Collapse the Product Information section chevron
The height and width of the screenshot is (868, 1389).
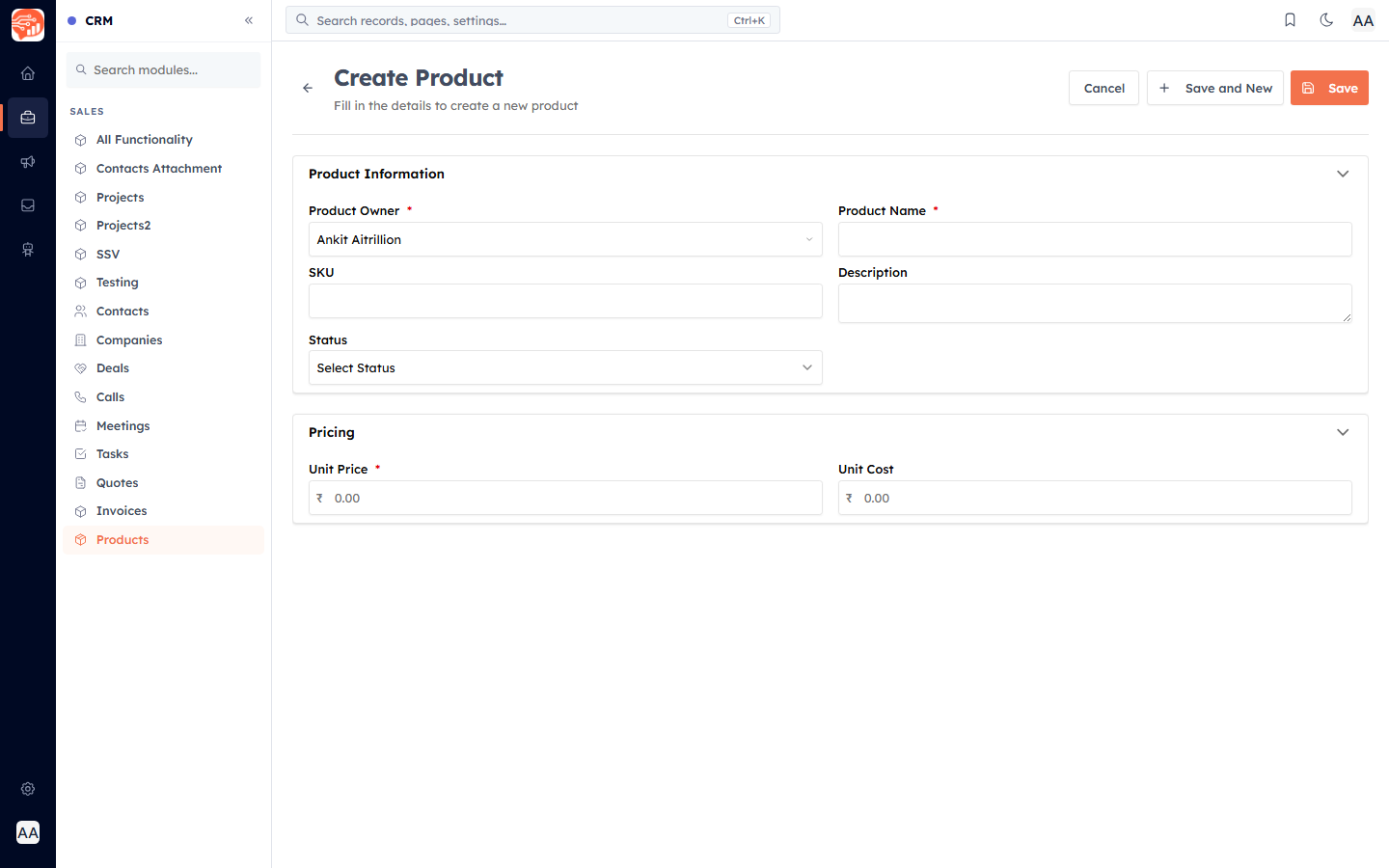[1343, 174]
